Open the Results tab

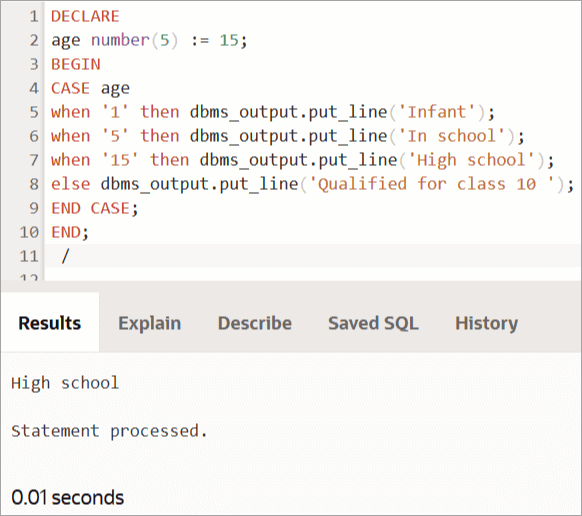pyautogui.click(x=50, y=323)
